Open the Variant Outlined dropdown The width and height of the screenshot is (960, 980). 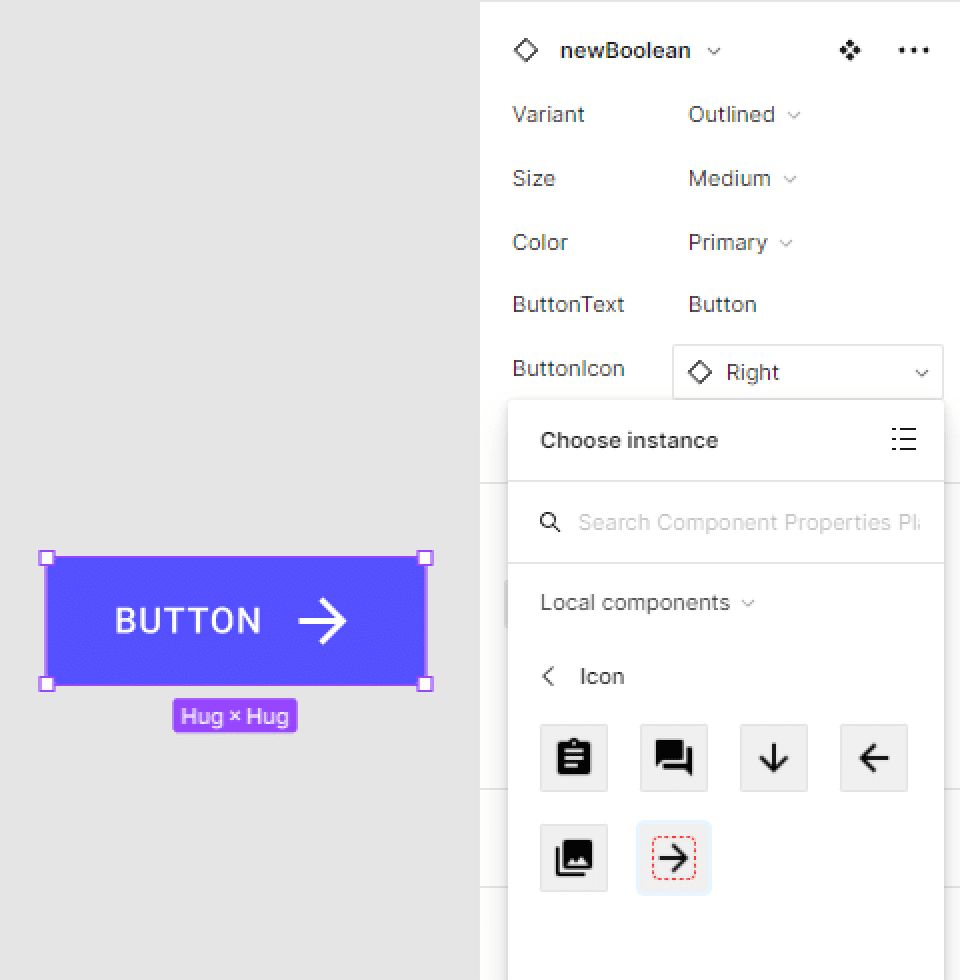click(x=744, y=115)
